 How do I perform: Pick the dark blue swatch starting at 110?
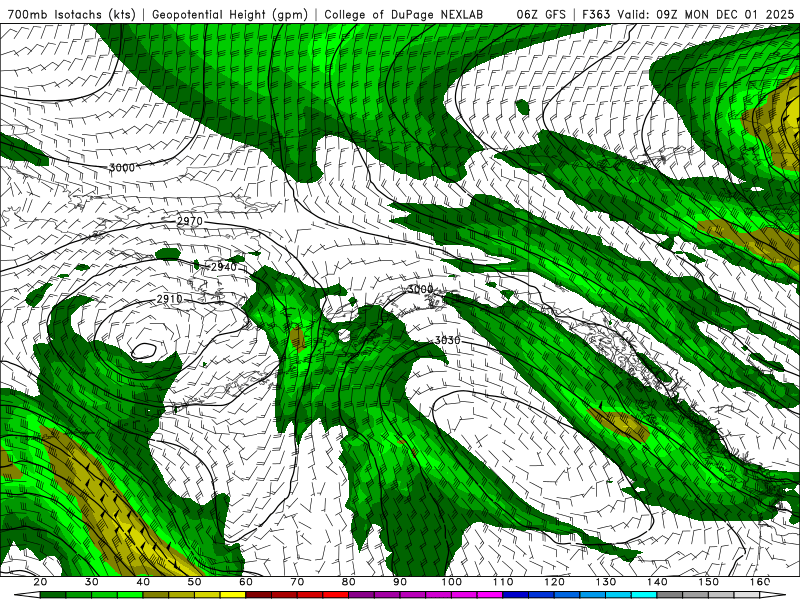click(515, 595)
